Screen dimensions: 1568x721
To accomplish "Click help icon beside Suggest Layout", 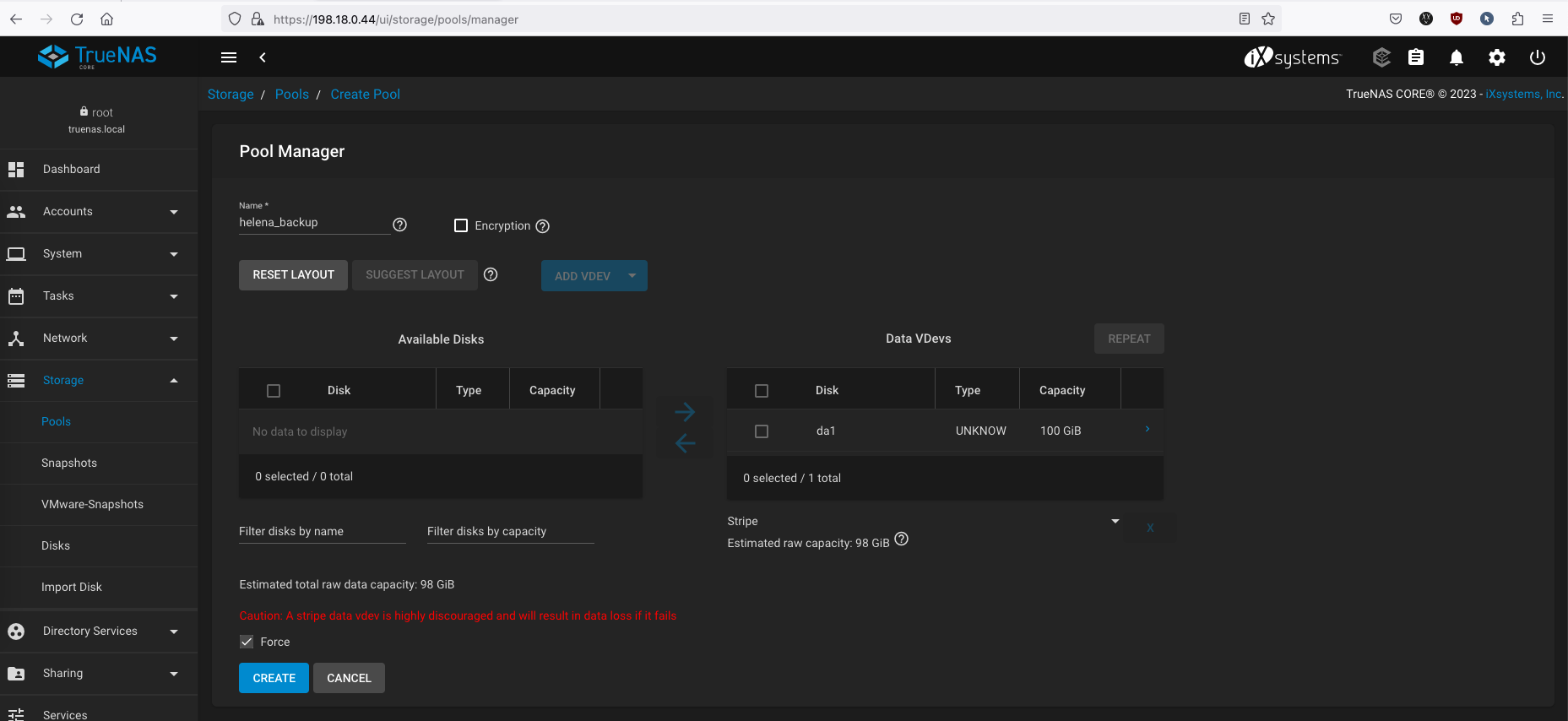I will (491, 274).
